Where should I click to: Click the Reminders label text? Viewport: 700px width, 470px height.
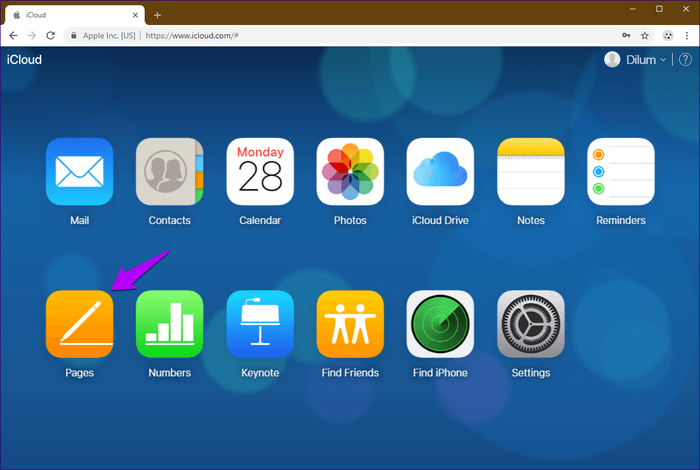tap(621, 220)
